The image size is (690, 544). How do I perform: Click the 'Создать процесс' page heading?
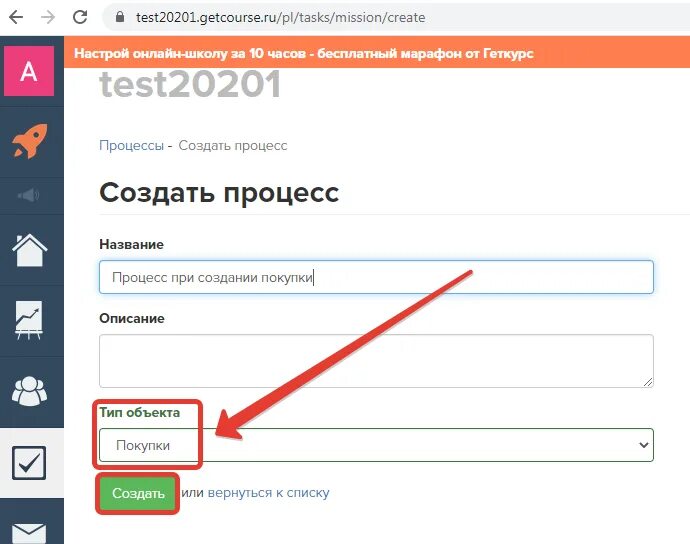(x=219, y=193)
